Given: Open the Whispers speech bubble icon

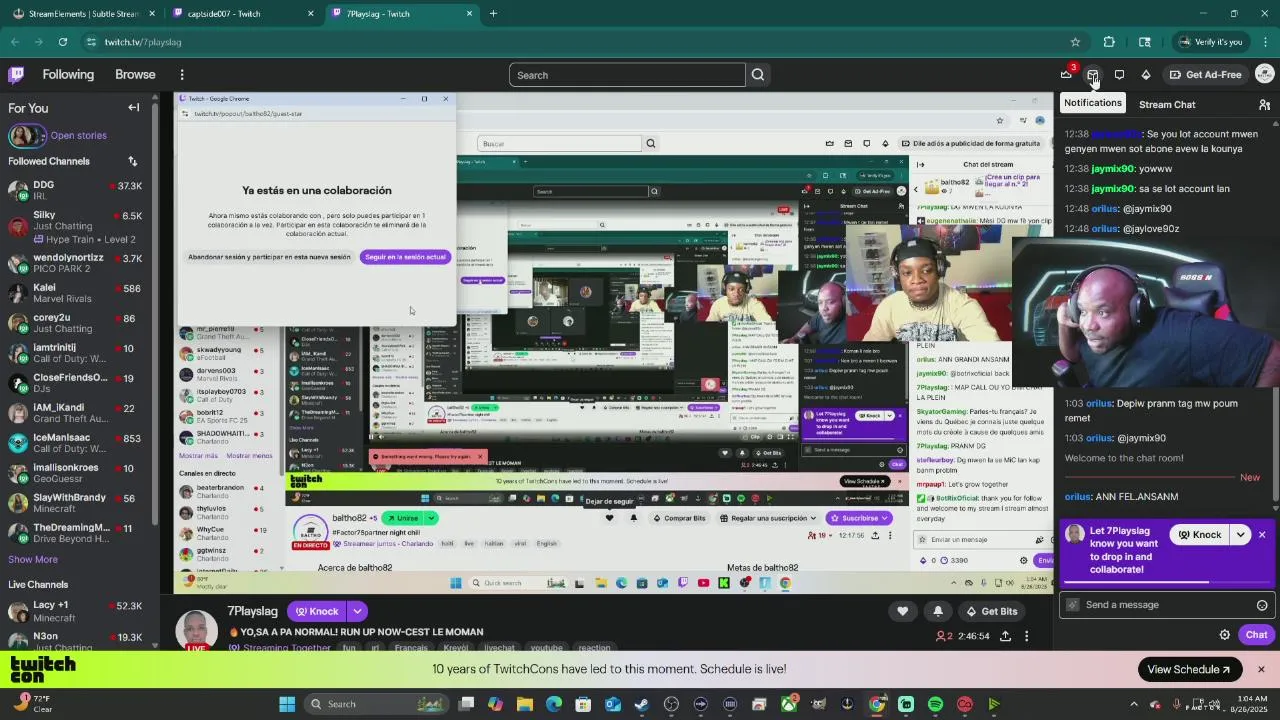Looking at the screenshot, I should 1119,75.
